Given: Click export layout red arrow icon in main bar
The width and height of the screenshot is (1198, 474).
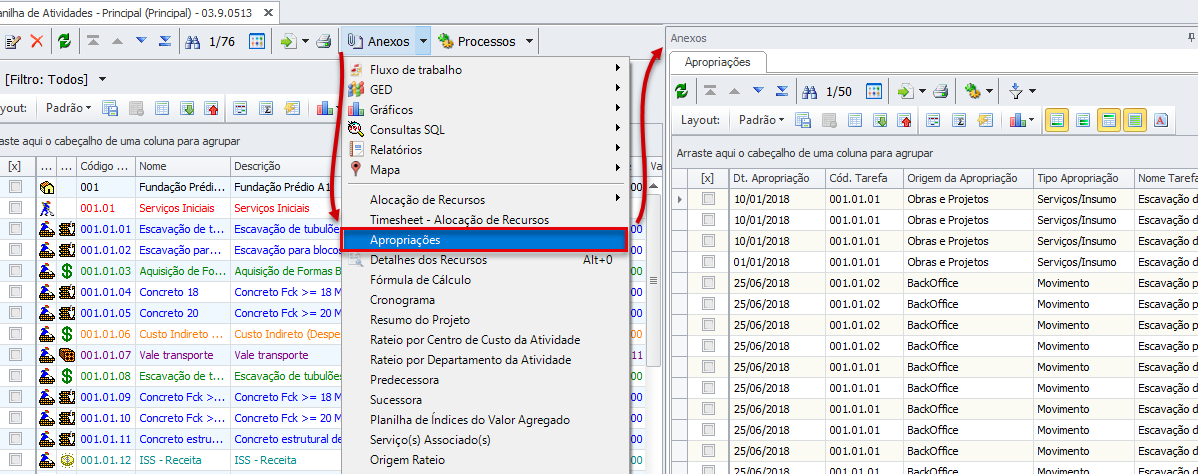Looking at the screenshot, I should pyautogui.click(x=212, y=108).
